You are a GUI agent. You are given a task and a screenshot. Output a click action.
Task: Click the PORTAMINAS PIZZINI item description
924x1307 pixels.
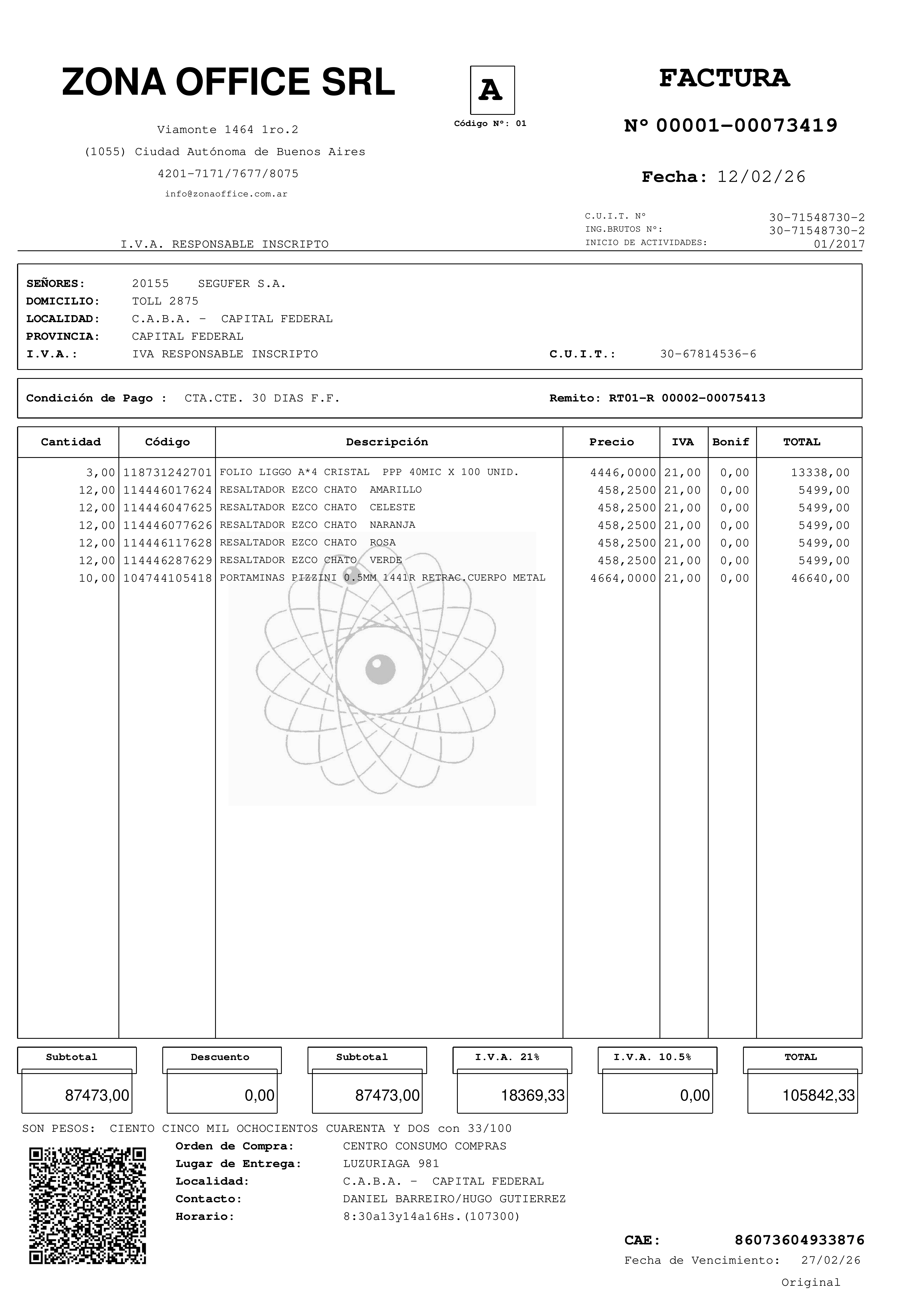tap(382, 578)
